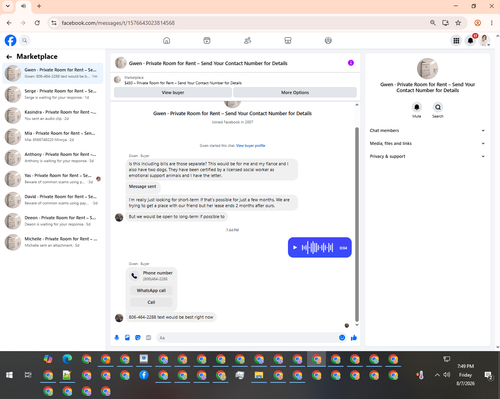Open View buyer profile link
This screenshot has width=500, height=399.
pos(251,146)
